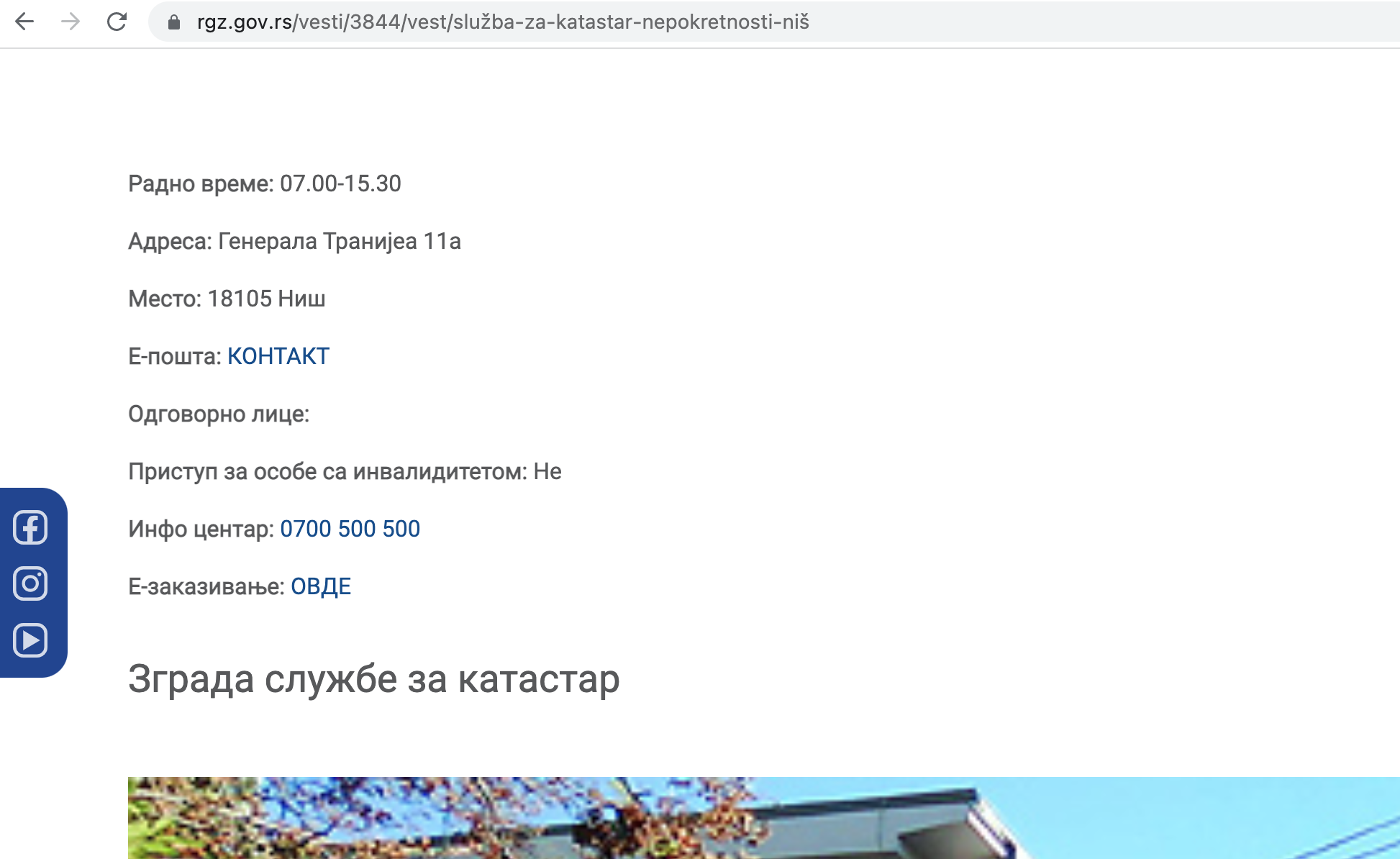Call the 0700 500 500 info center number

point(350,528)
